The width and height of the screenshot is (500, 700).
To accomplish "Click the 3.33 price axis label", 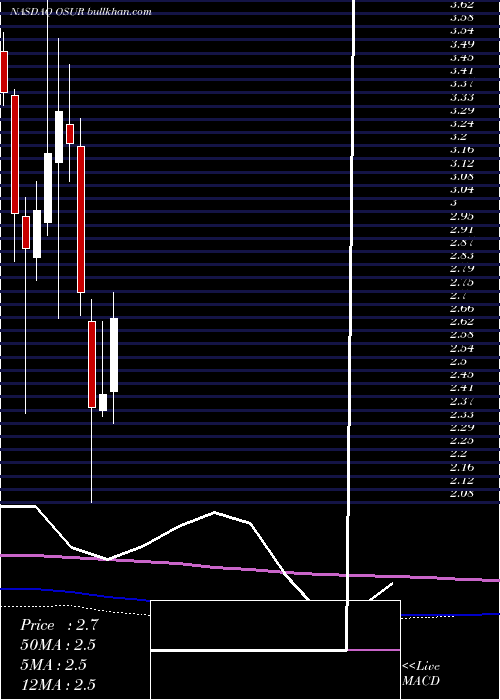I will pos(462,97).
